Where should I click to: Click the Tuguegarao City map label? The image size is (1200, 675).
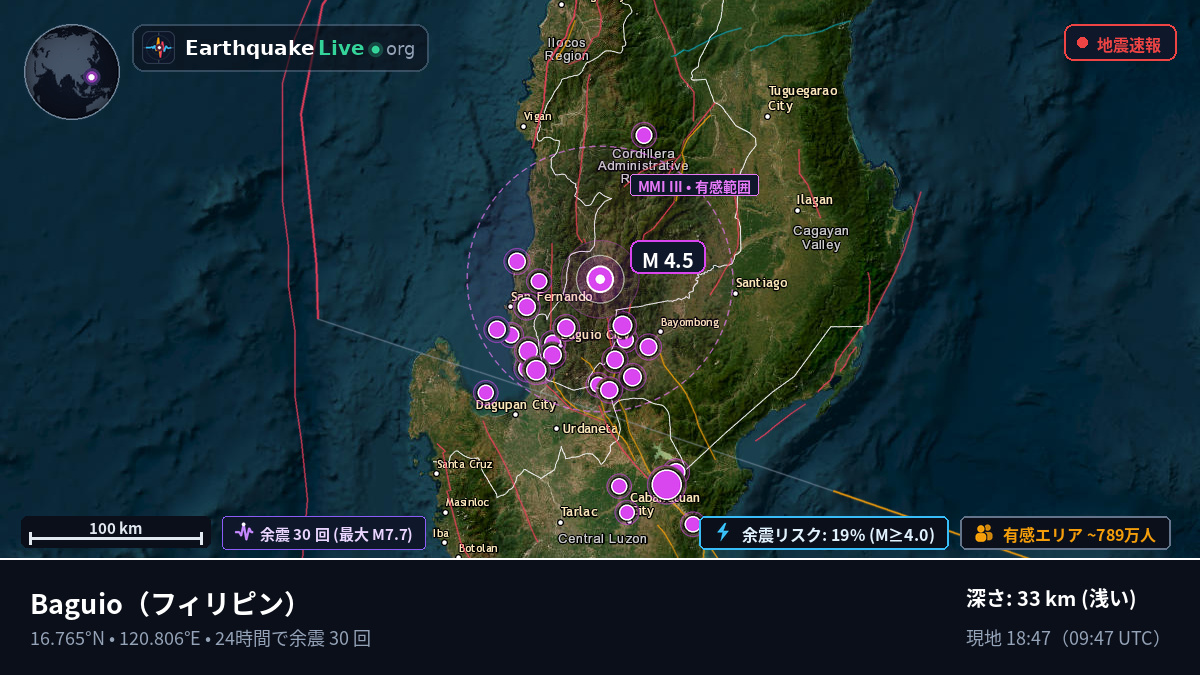coord(802,98)
